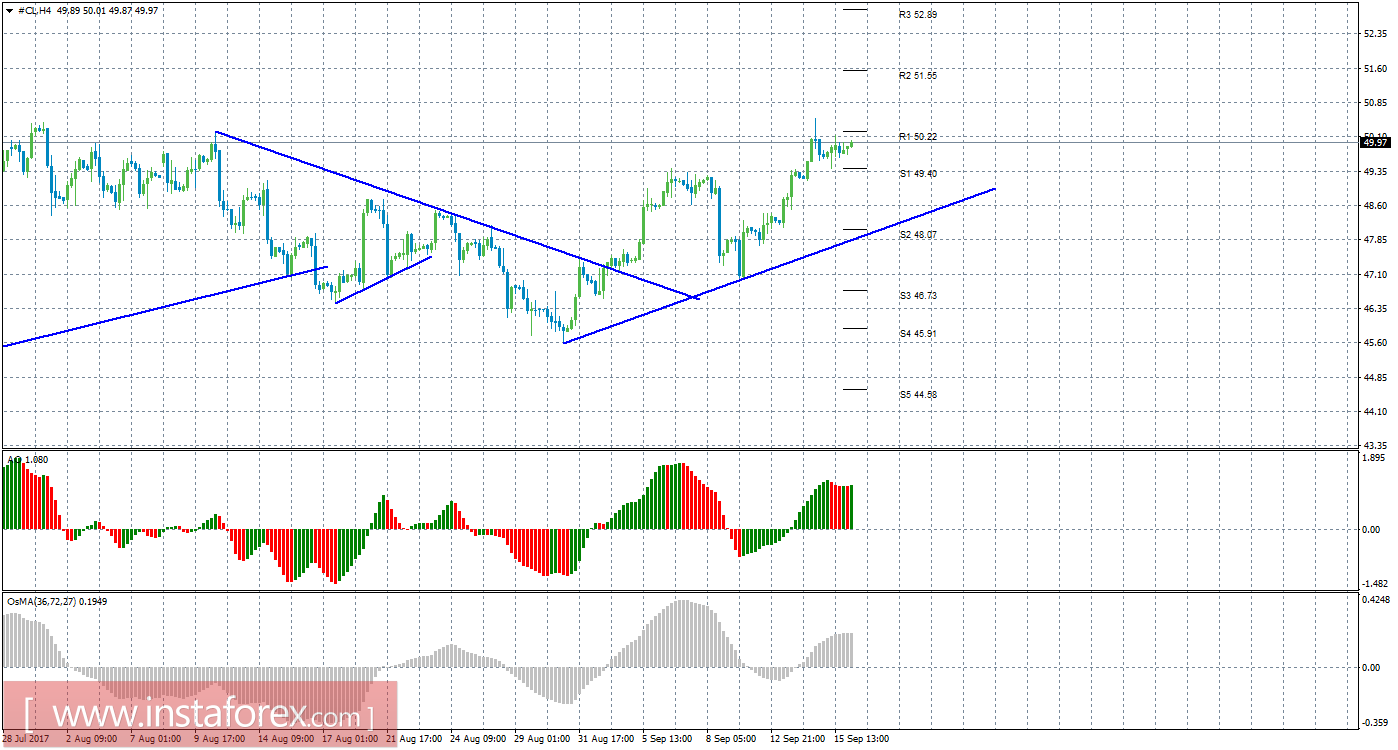Click the R2 51.55 resistance label

(918, 76)
